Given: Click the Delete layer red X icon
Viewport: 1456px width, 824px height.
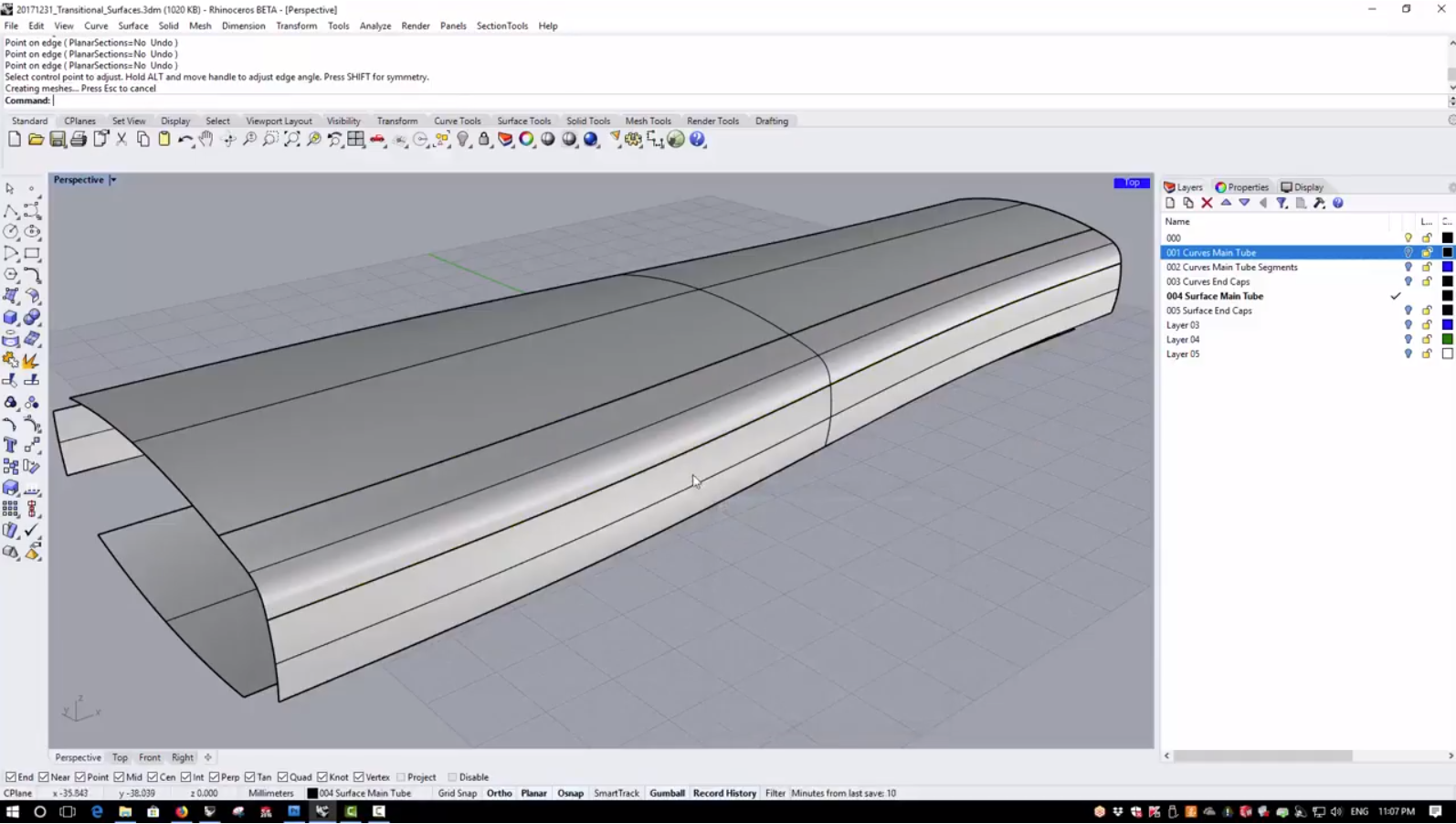Looking at the screenshot, I should point(1207,204).
